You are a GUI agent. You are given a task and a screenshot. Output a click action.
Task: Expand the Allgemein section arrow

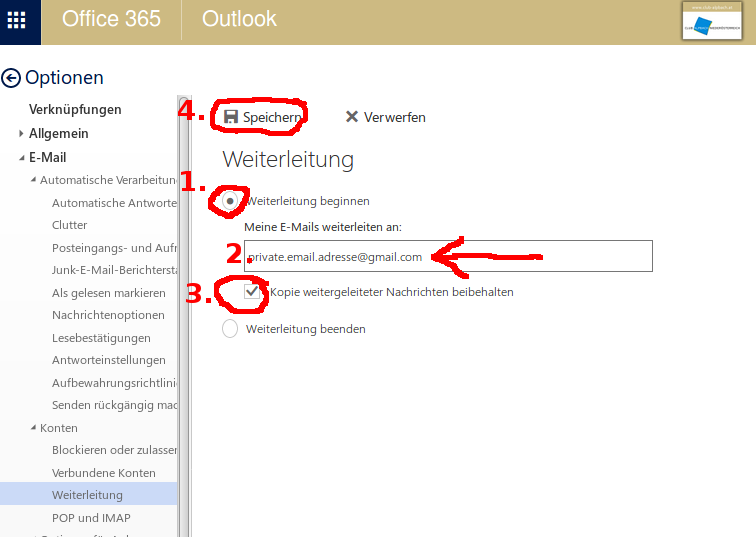21,134
